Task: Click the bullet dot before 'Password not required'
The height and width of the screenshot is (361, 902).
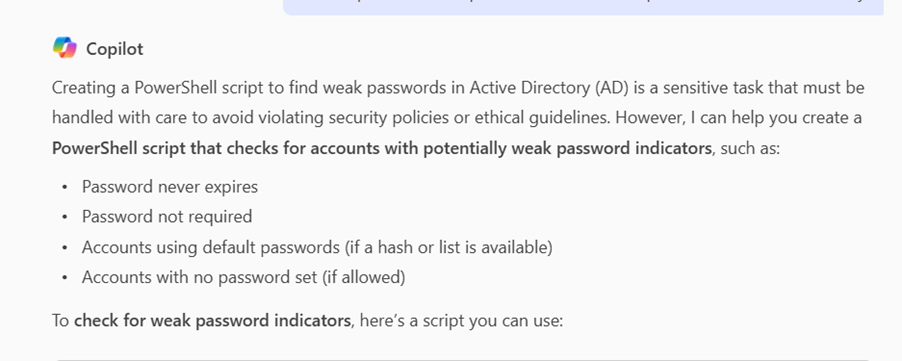Action: [65, 217]
